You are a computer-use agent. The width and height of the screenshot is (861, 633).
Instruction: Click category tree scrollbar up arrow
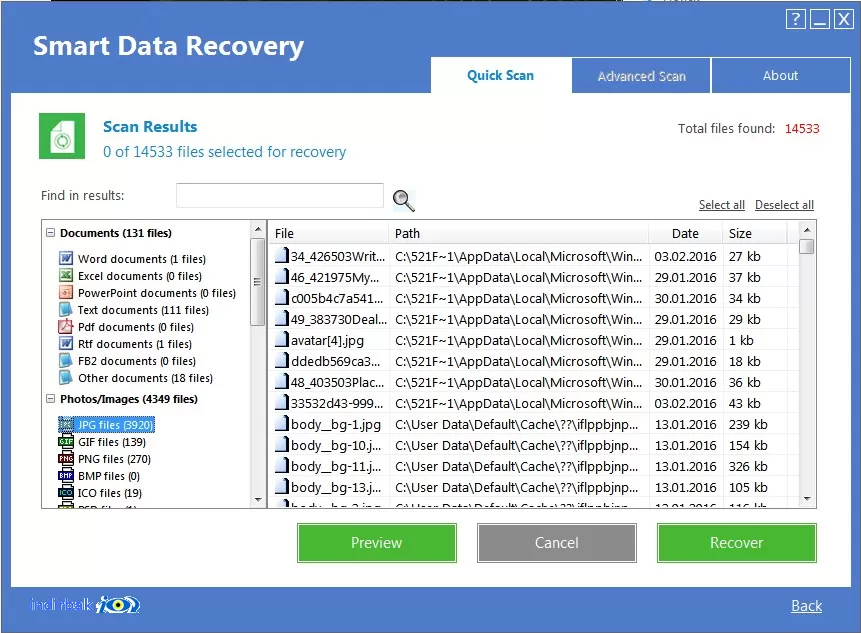pyautogui.click(x=258, y=228)
